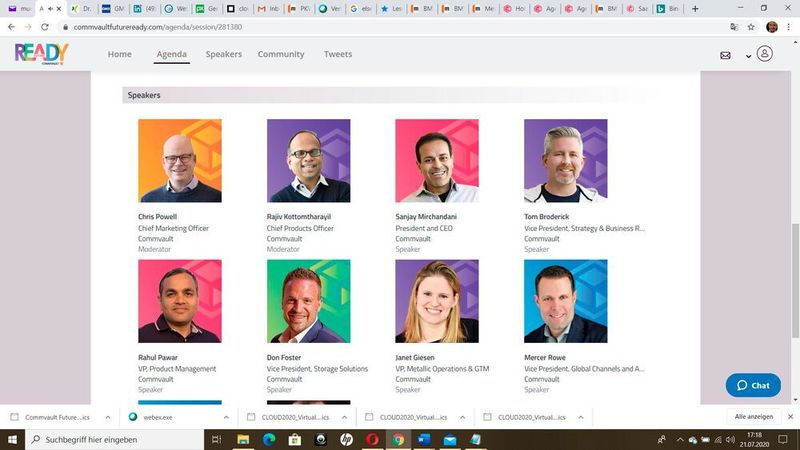
Task: Expand options for Commvault Future...ics download
Action: coord(108,417)
